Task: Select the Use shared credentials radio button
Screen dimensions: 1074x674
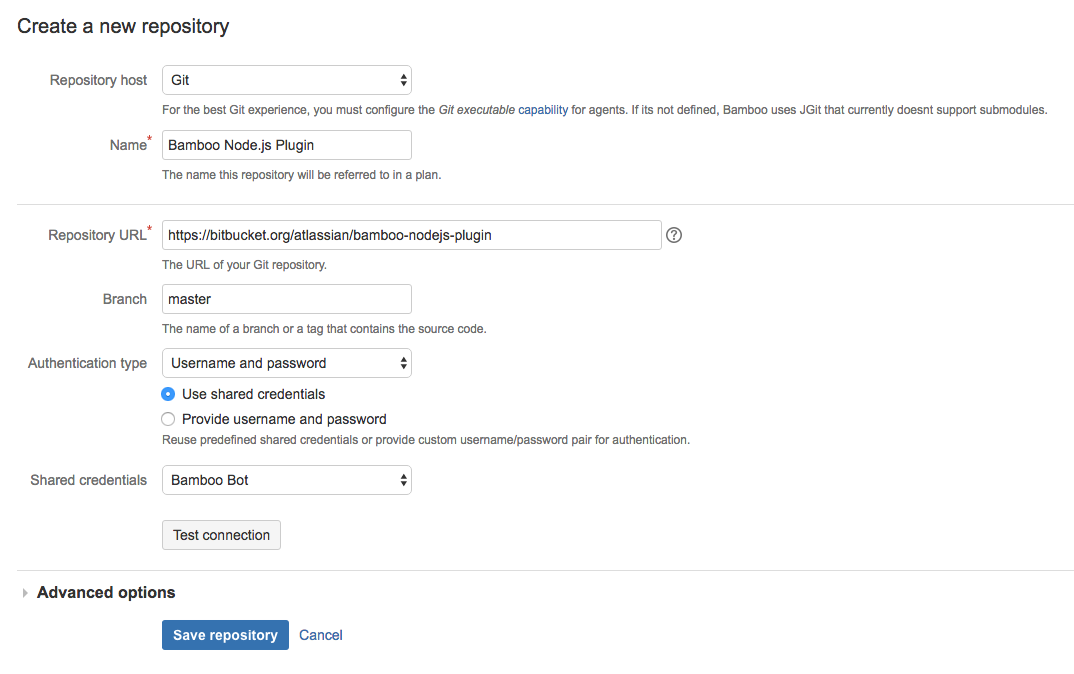Action: point(168,394)
